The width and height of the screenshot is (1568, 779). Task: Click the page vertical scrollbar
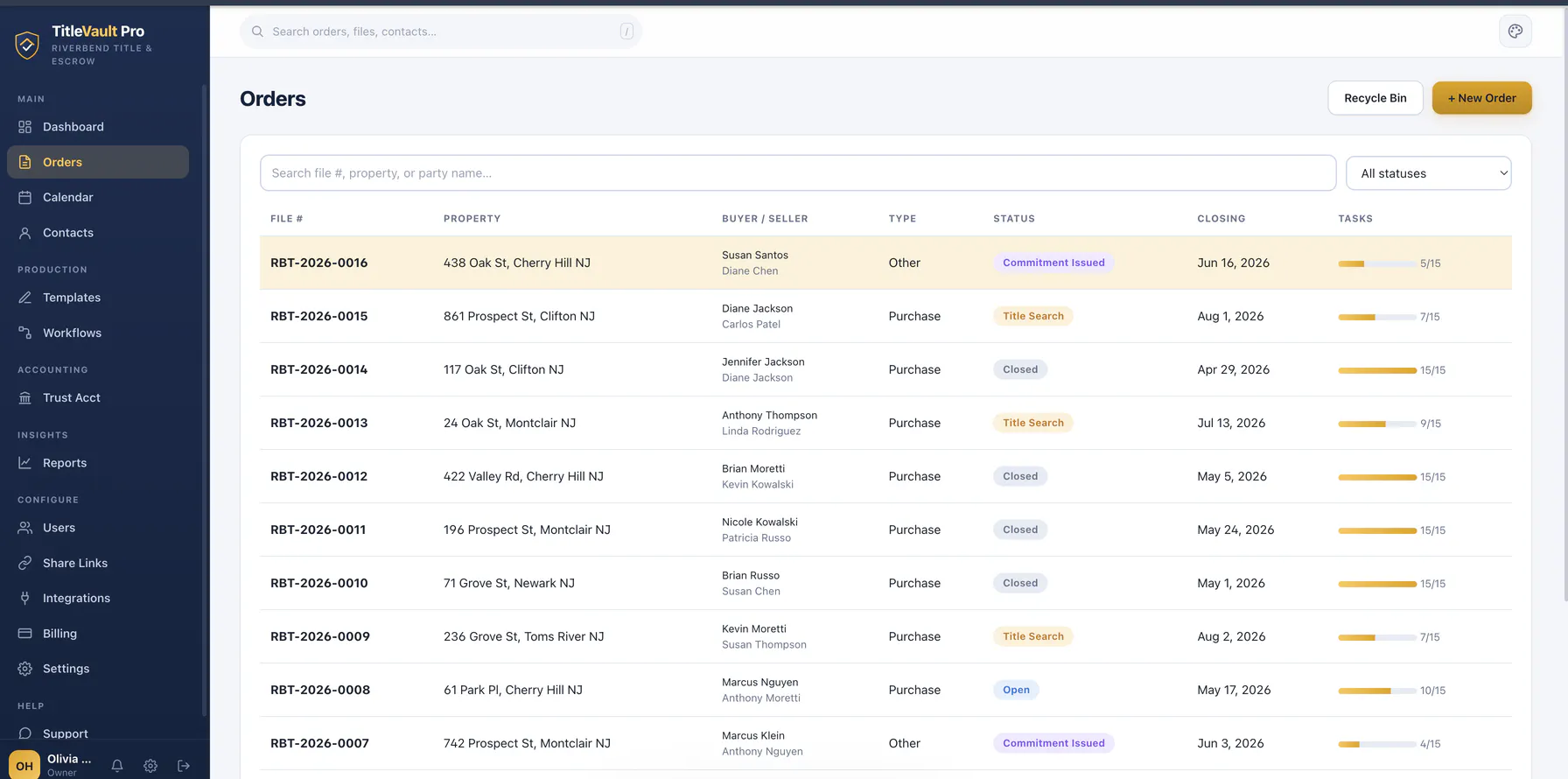click(x=1564, y=306)
